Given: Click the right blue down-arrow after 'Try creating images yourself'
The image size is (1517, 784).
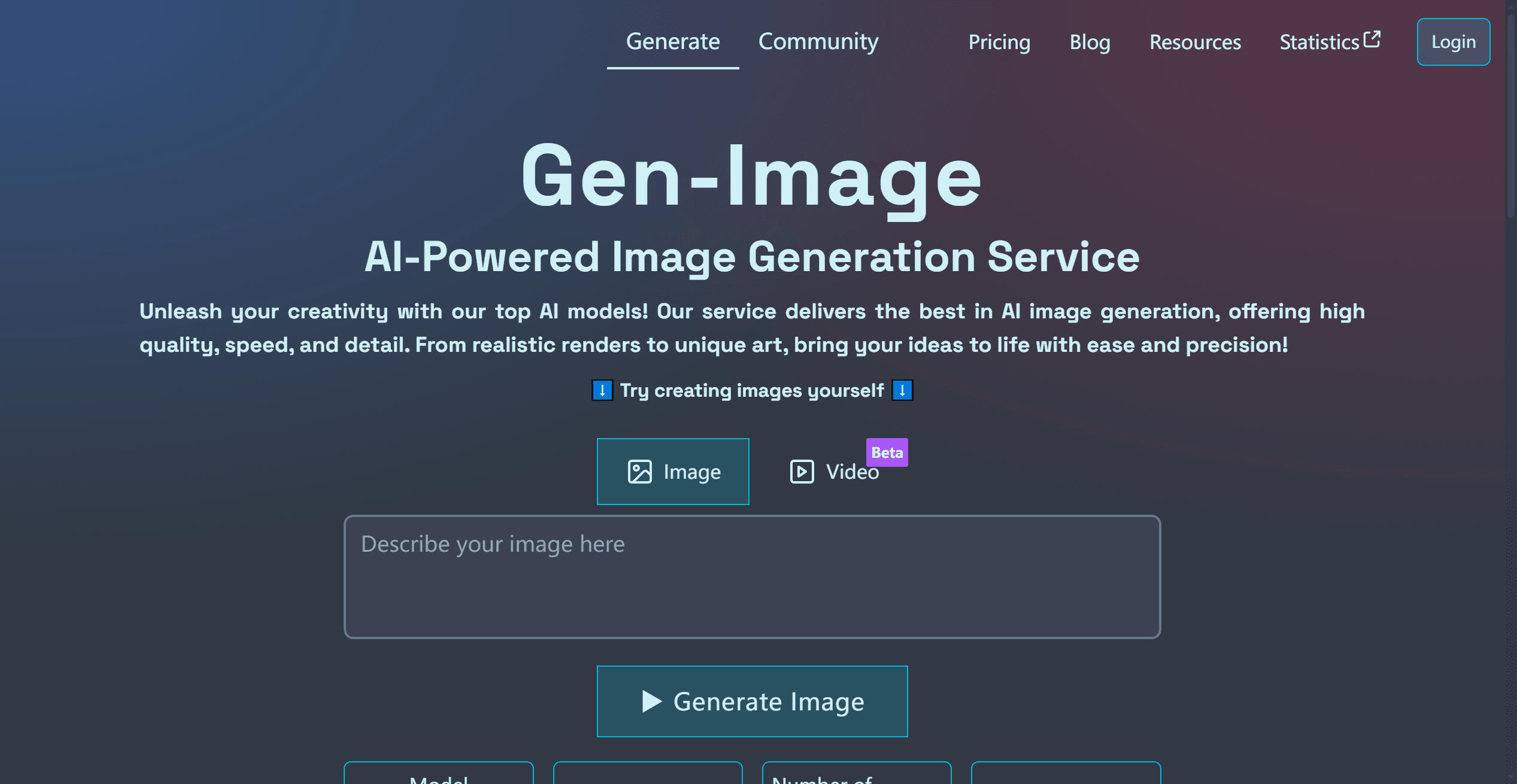Looking at the screenshot, I should (902, 390).
